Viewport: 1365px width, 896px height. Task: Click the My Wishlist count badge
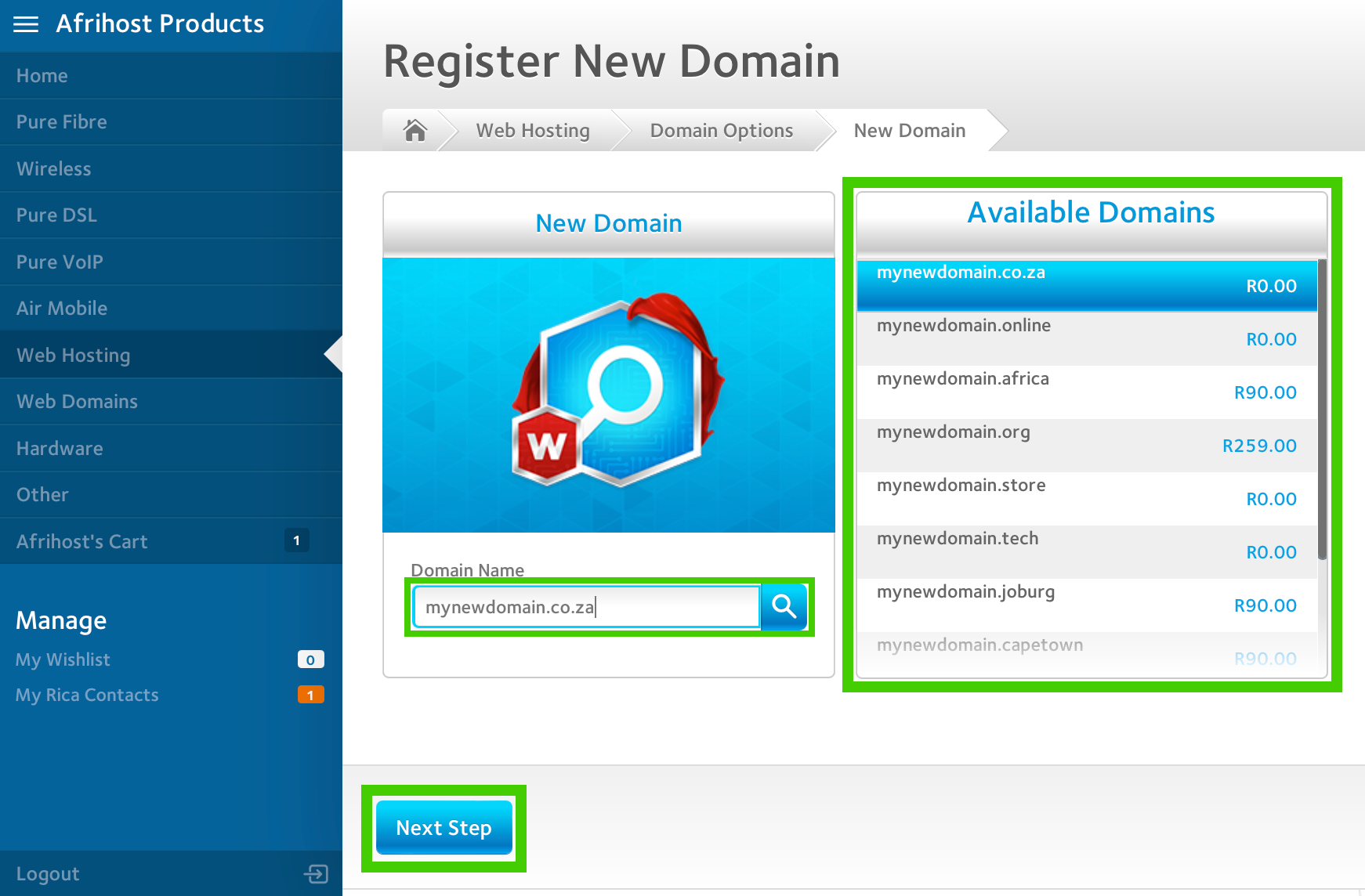pos(310,659)
